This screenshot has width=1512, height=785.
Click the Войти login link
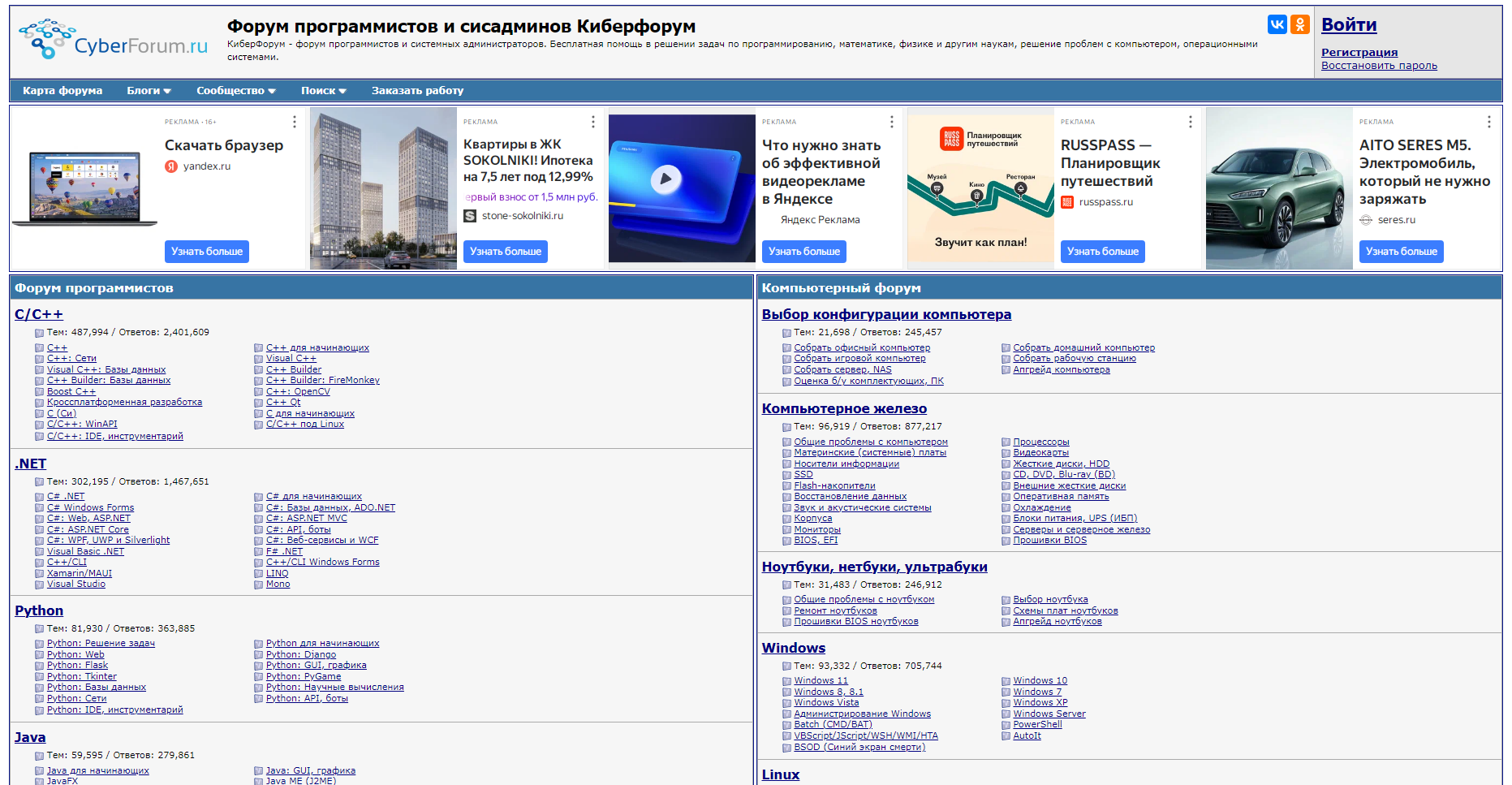[1349, 25]
